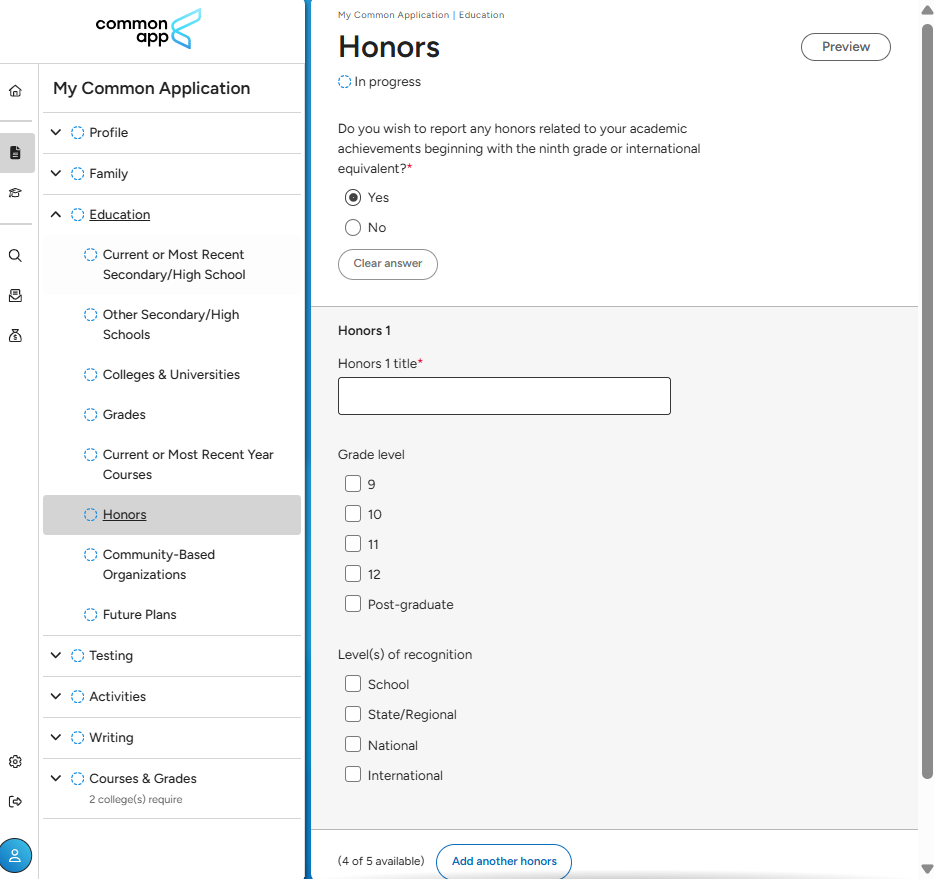Expand the Profile section
This screenshot has height=879, width=934.
click(x=56, y=132)
